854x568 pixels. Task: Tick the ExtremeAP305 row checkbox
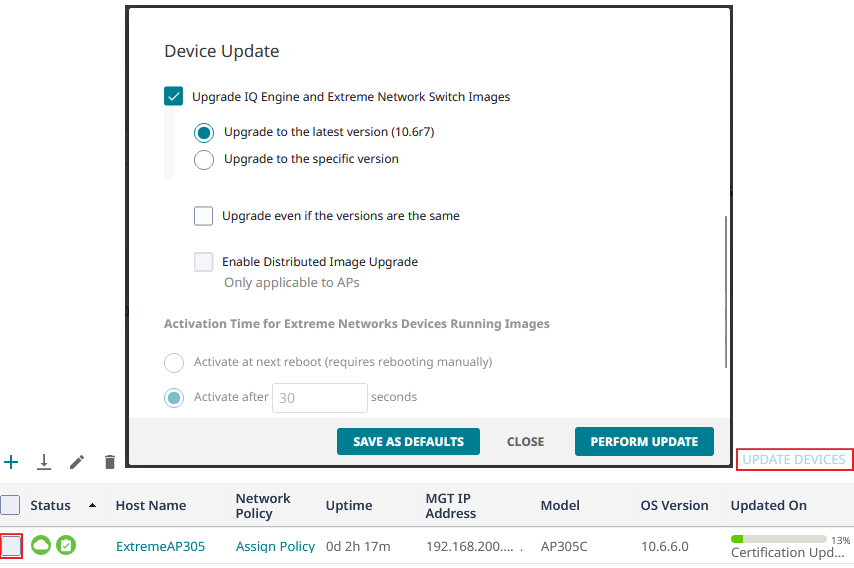[x=11, y=546]
